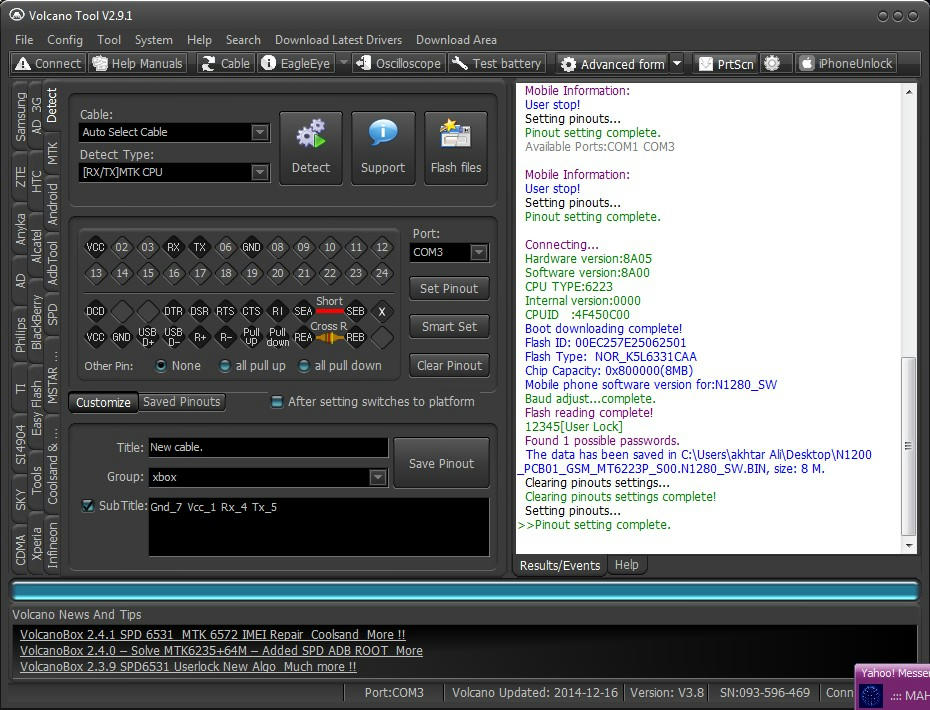The height and width of the screenshot is (710, 930).
Task: Open the VolcanoBox 2.3.9 news link
Action: coord(188,667)
